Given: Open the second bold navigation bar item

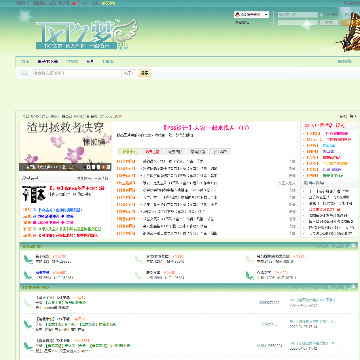Looking at the screenshot, I should click(x=48, y=62).
